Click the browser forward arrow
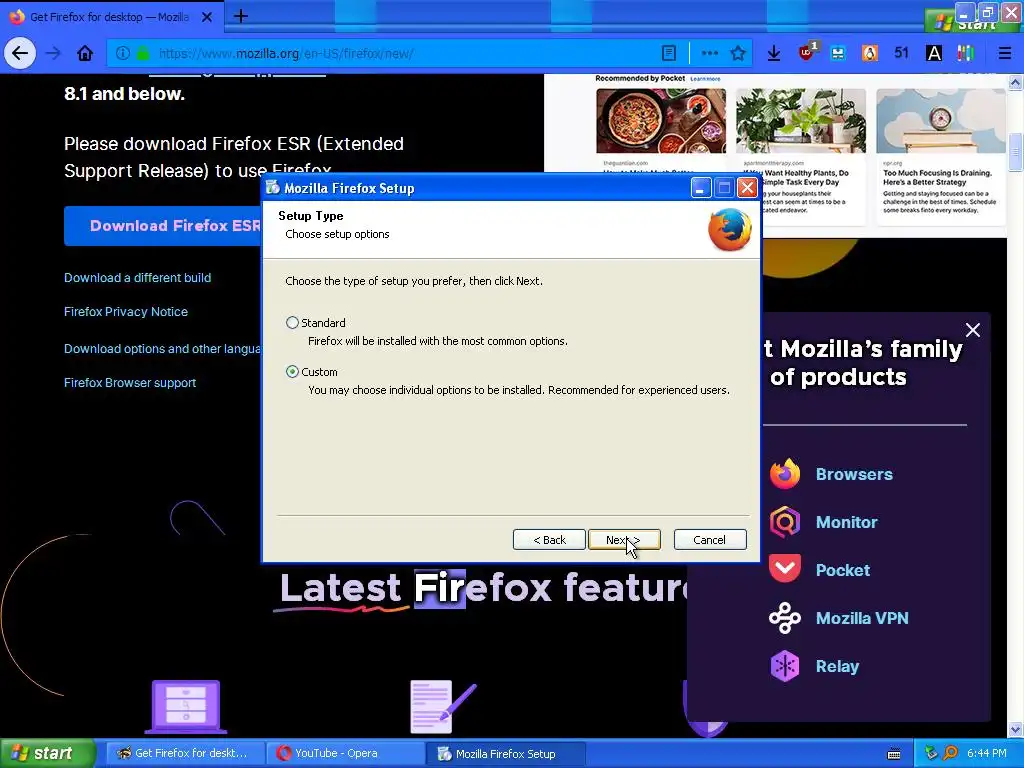Image resolution: width=1024 pixels, height=768 pixels. pyautogui.click(x=54, y=54)
